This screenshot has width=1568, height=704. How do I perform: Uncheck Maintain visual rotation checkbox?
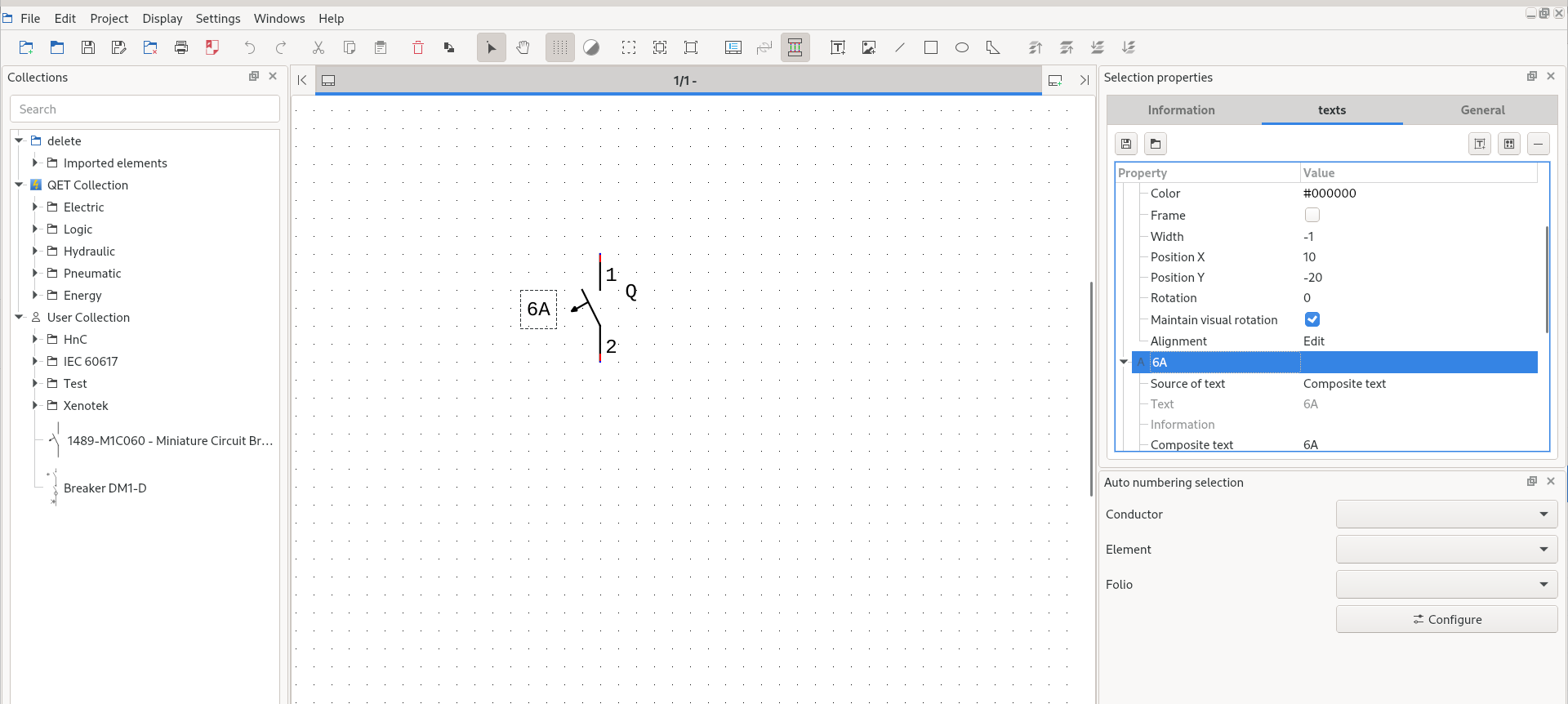1312,319
